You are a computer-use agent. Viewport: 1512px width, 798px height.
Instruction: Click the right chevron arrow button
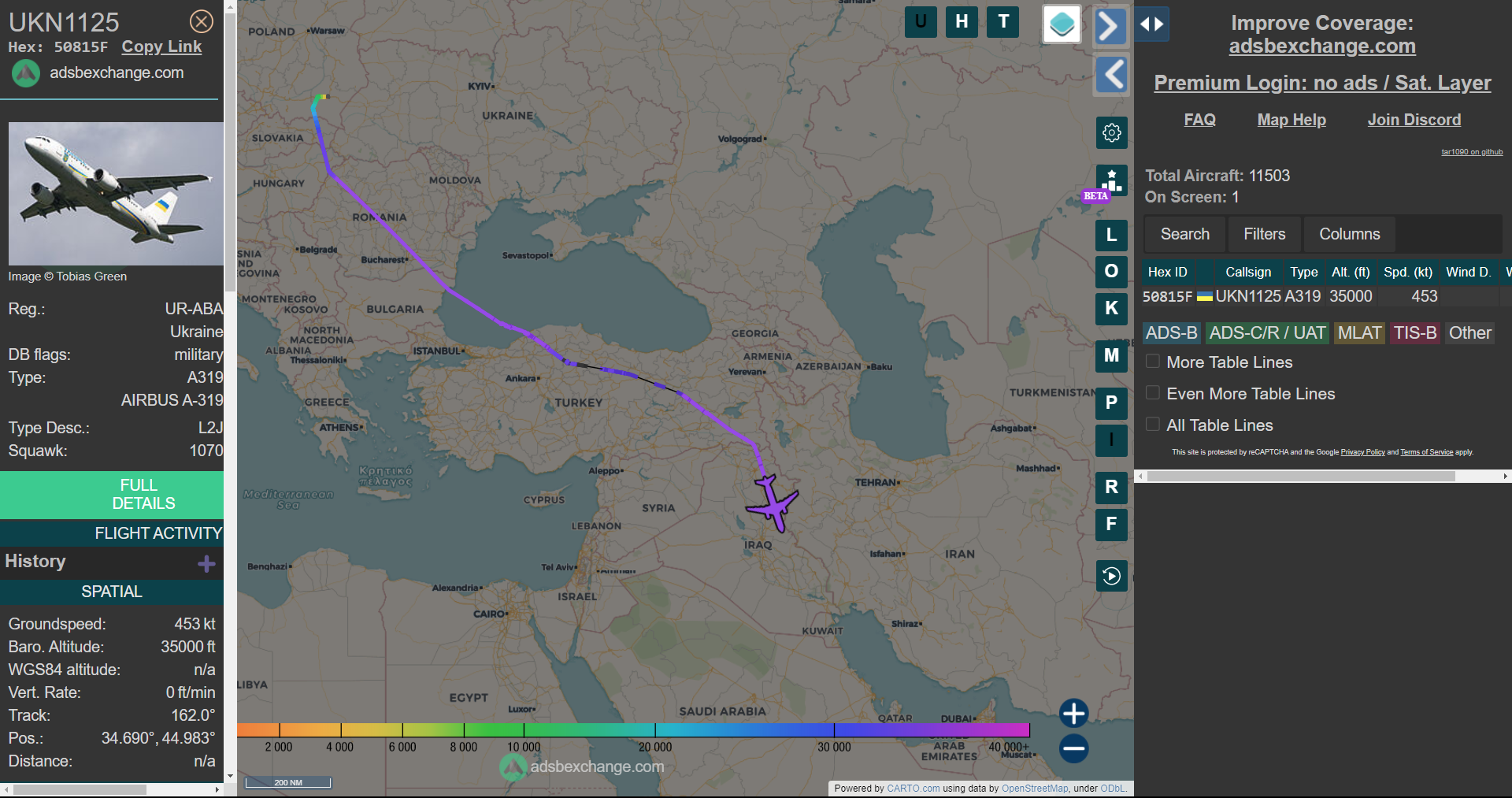[x=1110, y=26]
